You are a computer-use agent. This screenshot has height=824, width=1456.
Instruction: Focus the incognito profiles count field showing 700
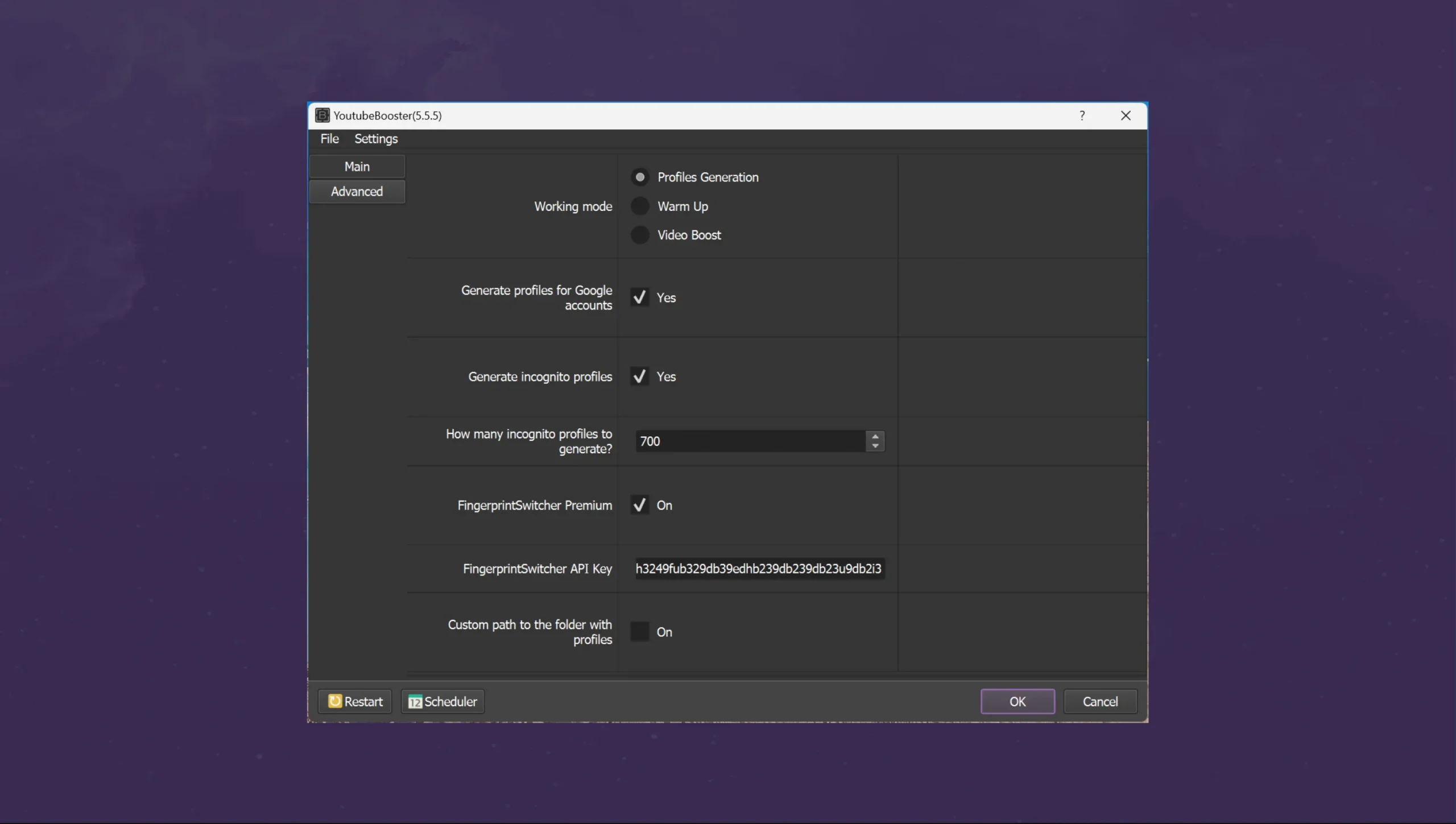750,441
